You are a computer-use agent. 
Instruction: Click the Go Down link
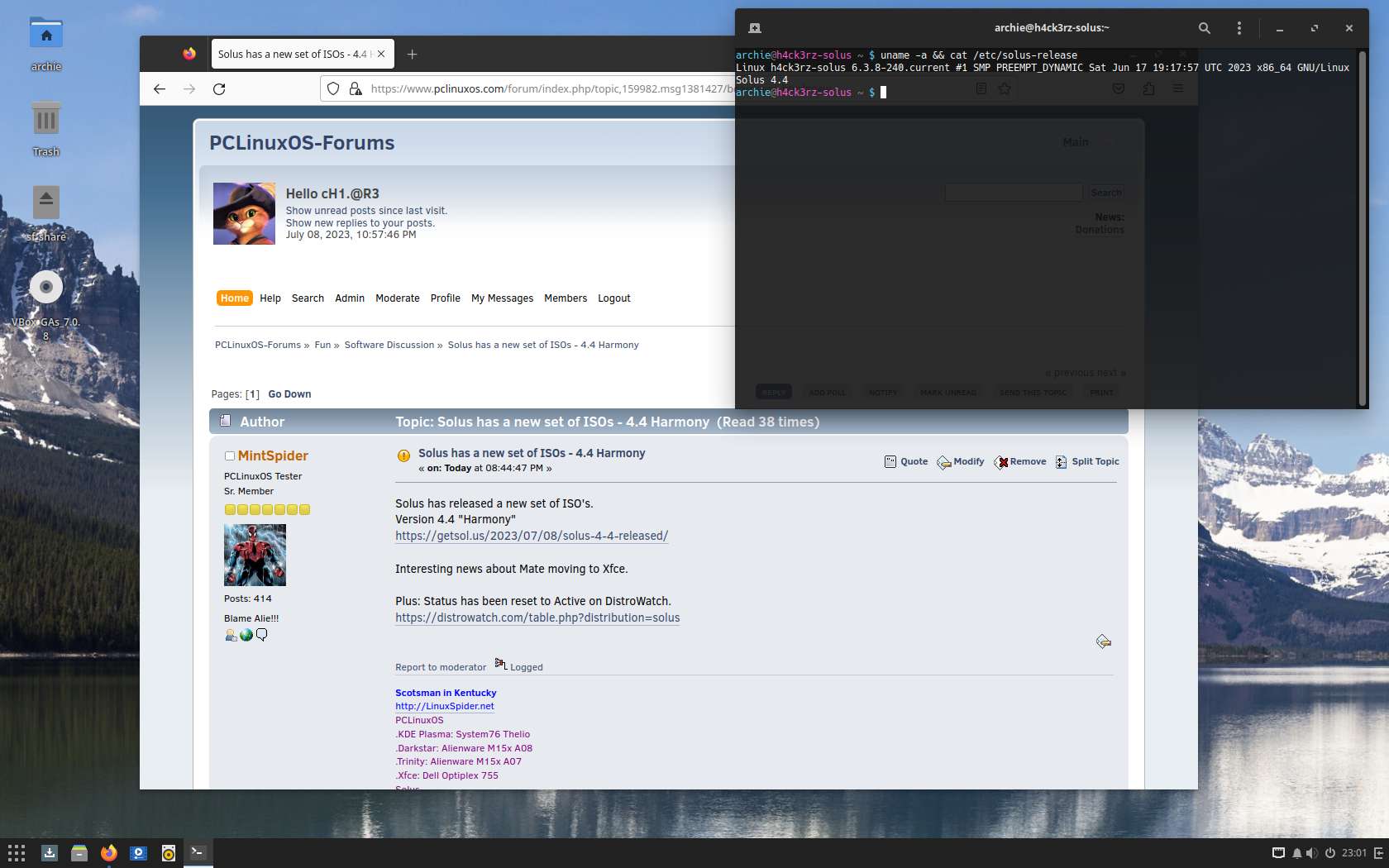[x=289, y=394]
